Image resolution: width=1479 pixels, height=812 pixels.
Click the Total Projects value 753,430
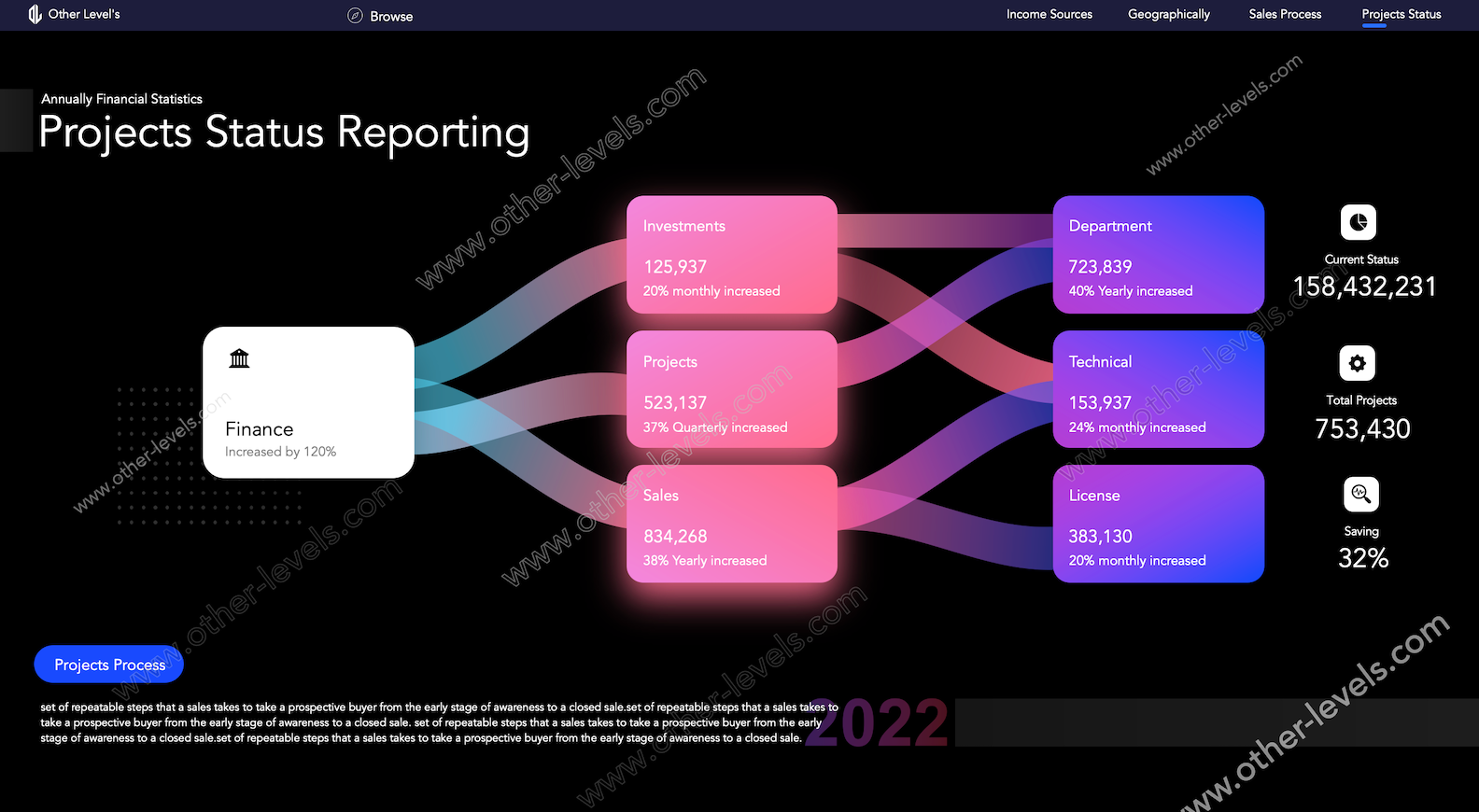1362,428
